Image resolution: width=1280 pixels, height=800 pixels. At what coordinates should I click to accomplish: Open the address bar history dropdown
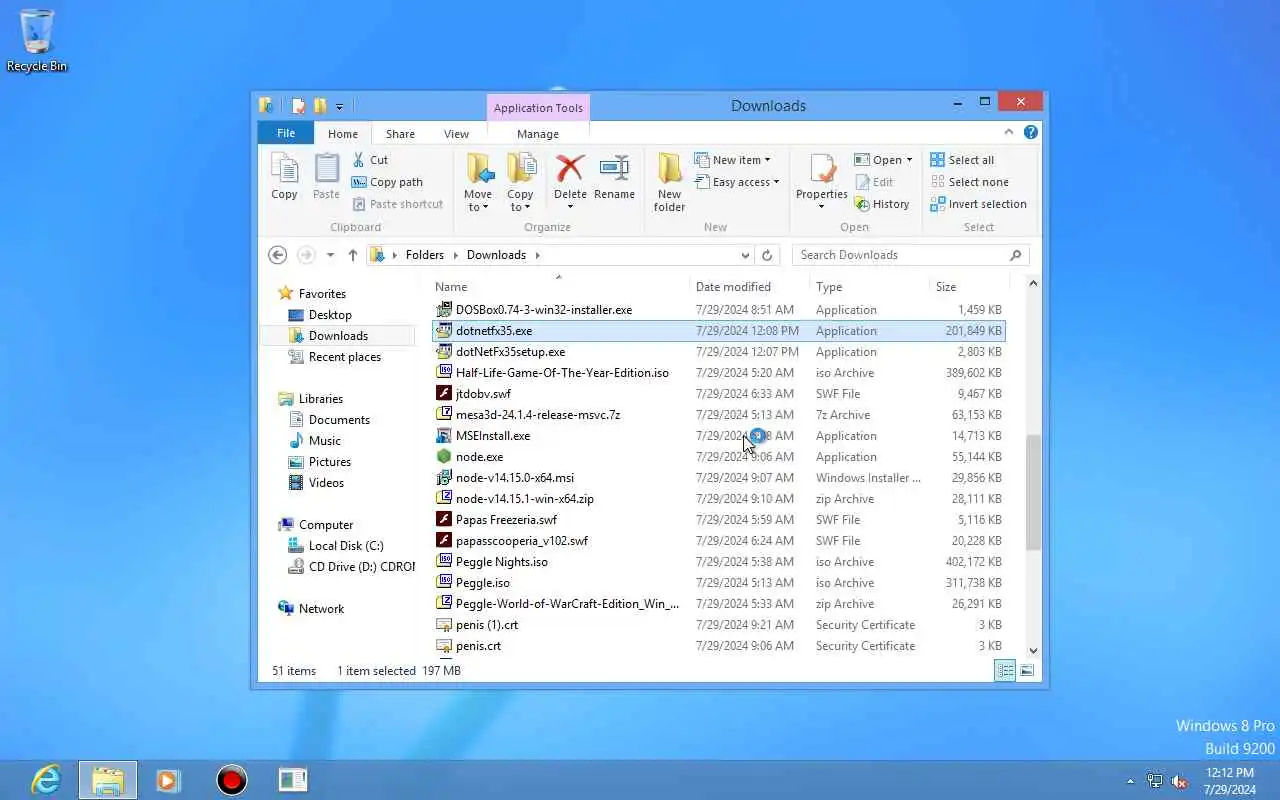coord(745,255)
